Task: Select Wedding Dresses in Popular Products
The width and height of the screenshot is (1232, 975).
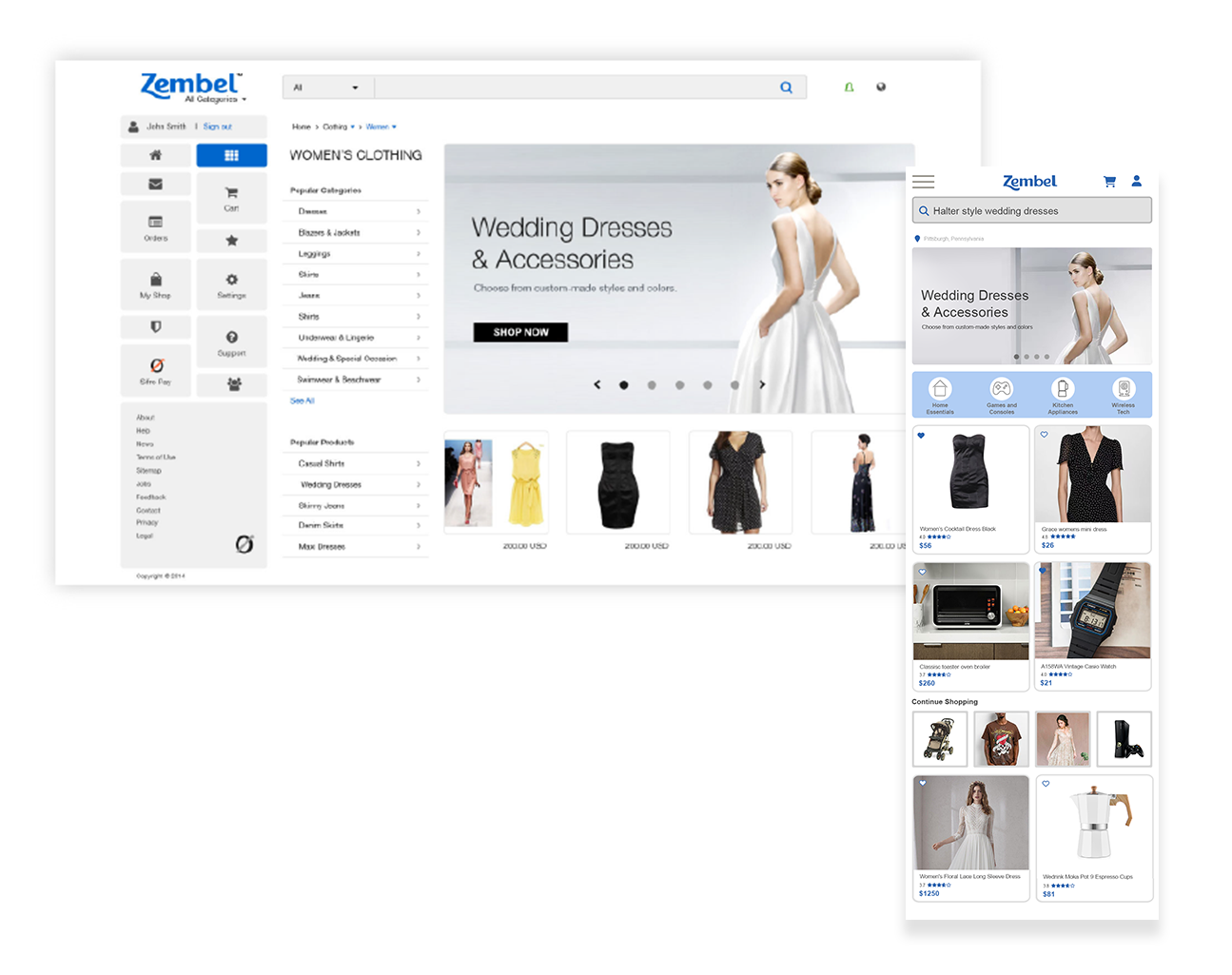Action: [356, 485]
